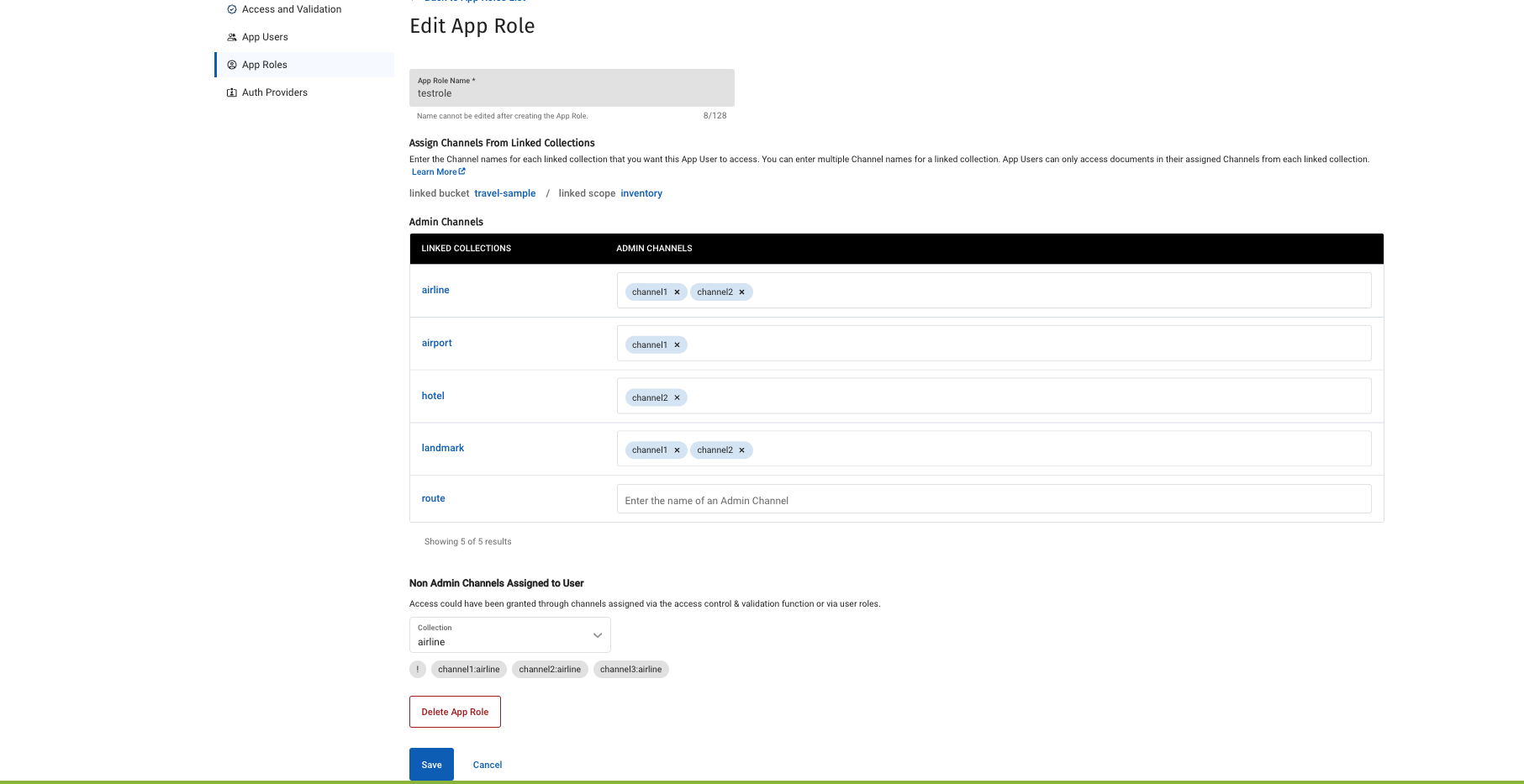Select Auth Providers in the sidebar menu
Image resolution: width=1524 pixels, height=784 pixels.
tap(275, 92)
